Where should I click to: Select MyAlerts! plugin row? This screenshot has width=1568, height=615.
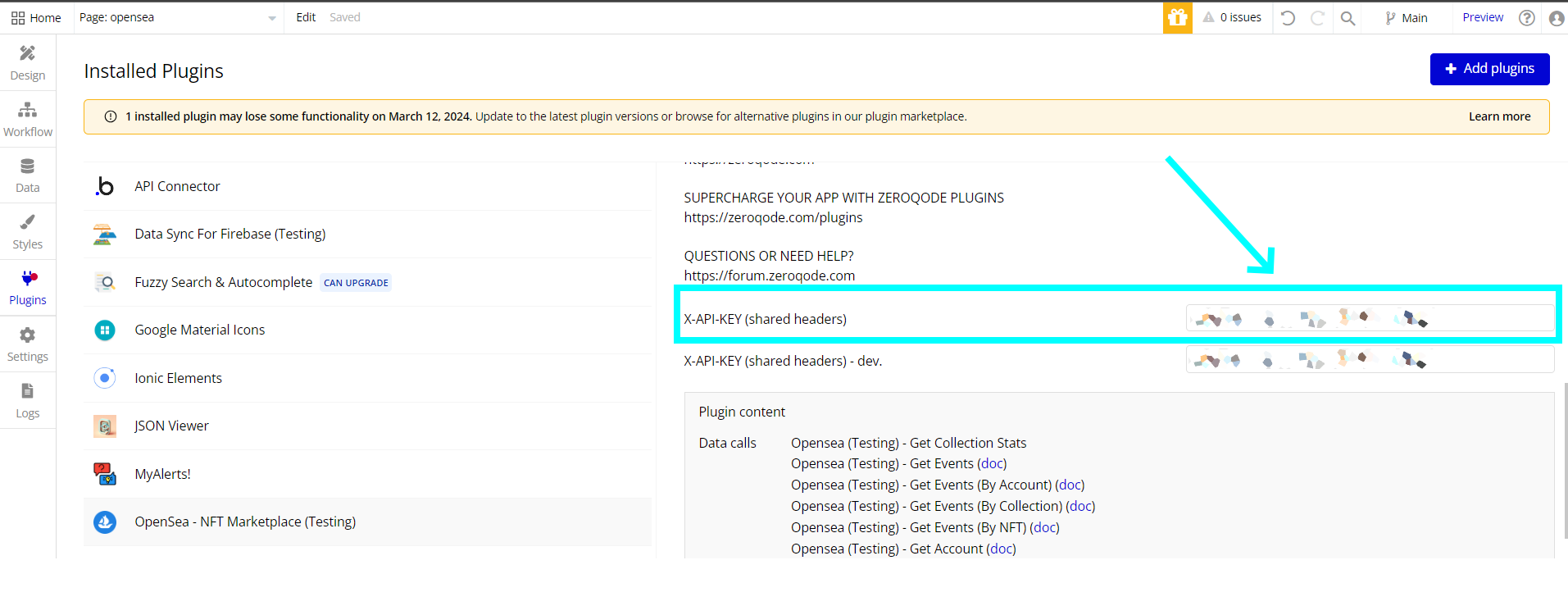click(367, 474)
